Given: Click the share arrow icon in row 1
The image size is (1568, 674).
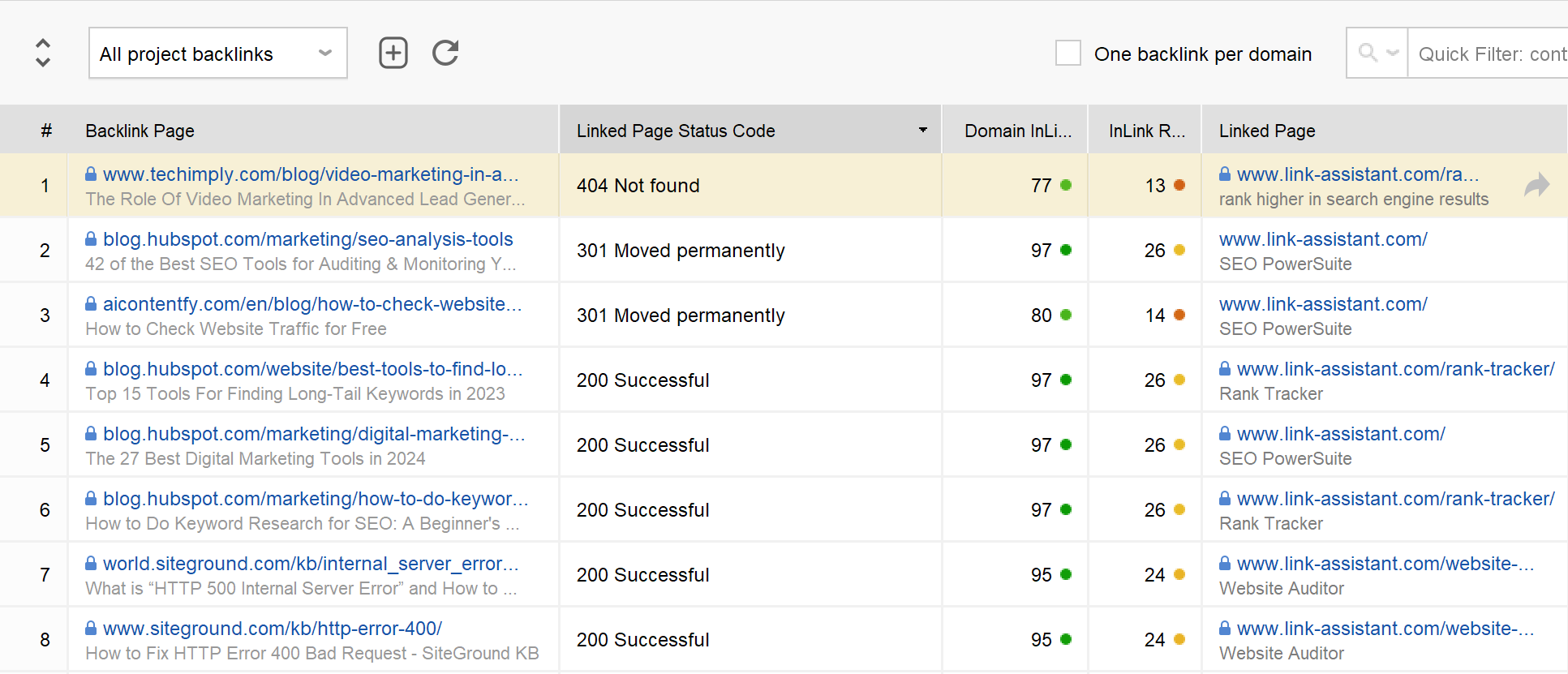Looking at the screenshot, I should (1536, 185).
